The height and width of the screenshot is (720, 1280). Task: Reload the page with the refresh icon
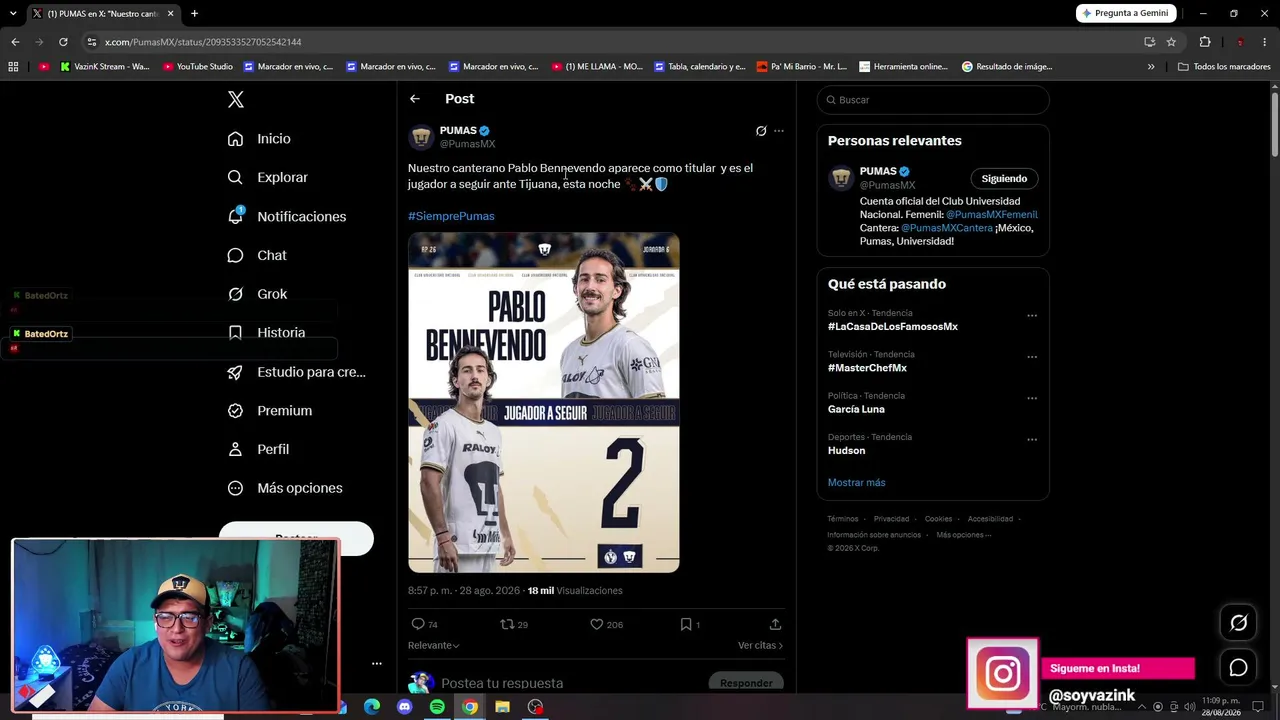63,42
